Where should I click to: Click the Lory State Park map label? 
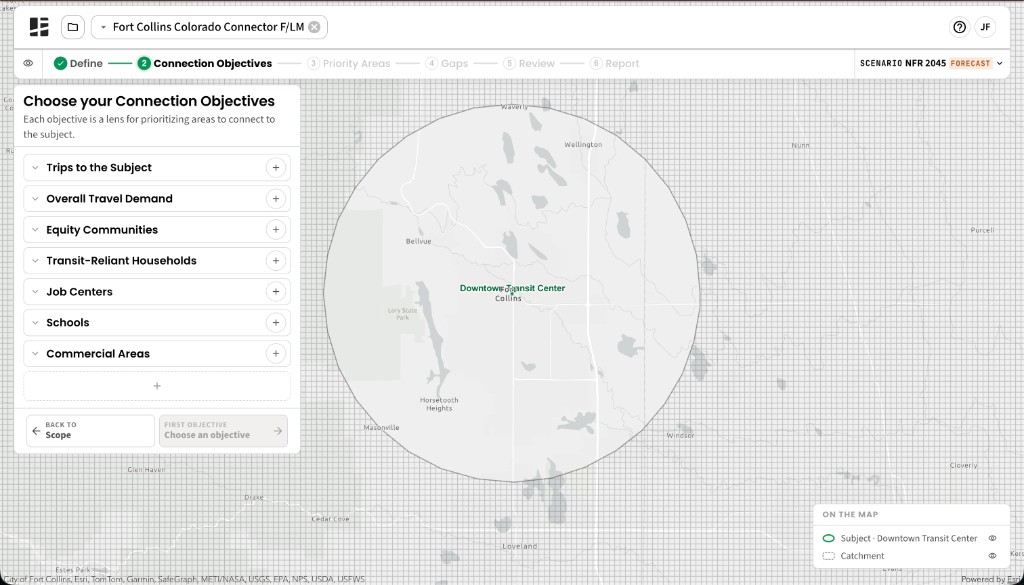point(402,314)
